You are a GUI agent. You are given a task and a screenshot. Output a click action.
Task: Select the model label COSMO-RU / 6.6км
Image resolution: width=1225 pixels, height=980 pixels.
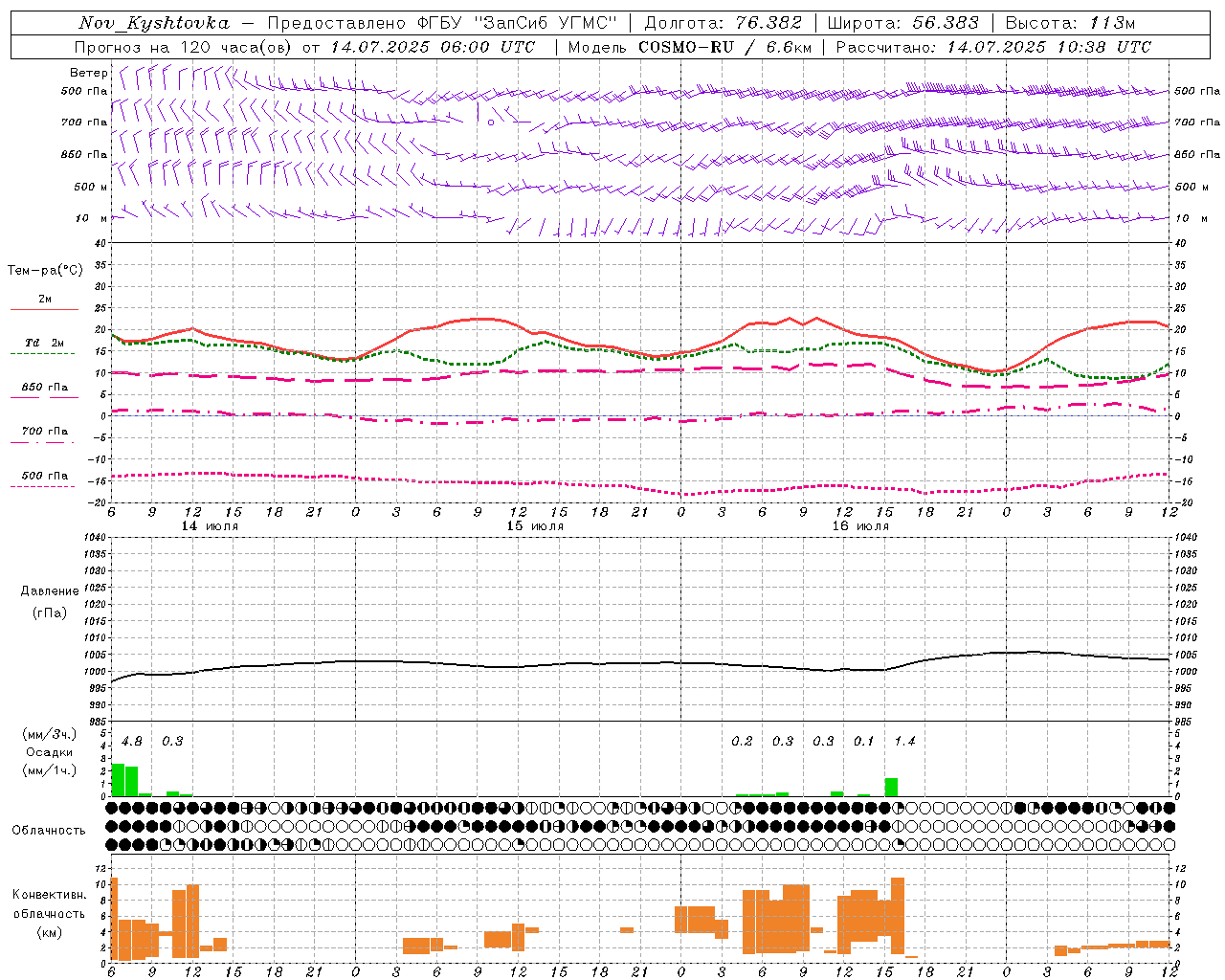[x=724, y=46]
